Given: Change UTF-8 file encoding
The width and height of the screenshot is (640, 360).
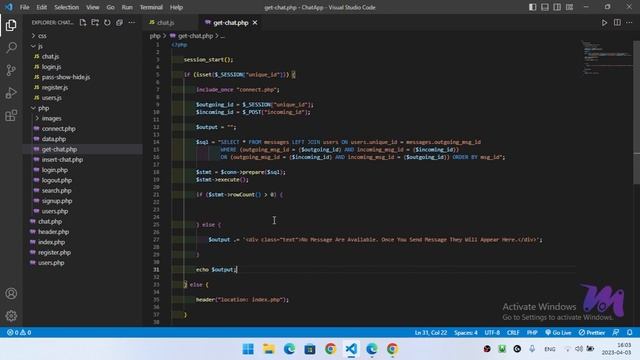Looking at the screenshot, I should click(x=492, y=333).
